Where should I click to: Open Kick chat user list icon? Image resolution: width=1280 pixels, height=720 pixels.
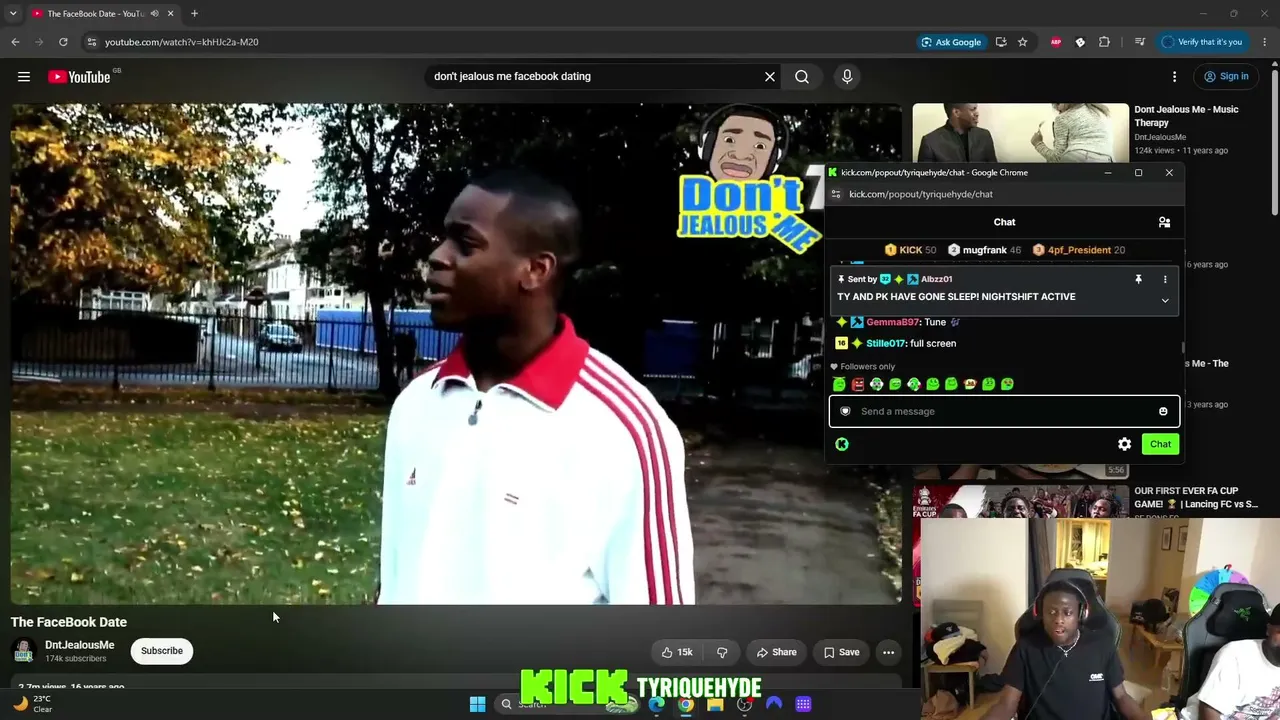(x=1164, y=222)
